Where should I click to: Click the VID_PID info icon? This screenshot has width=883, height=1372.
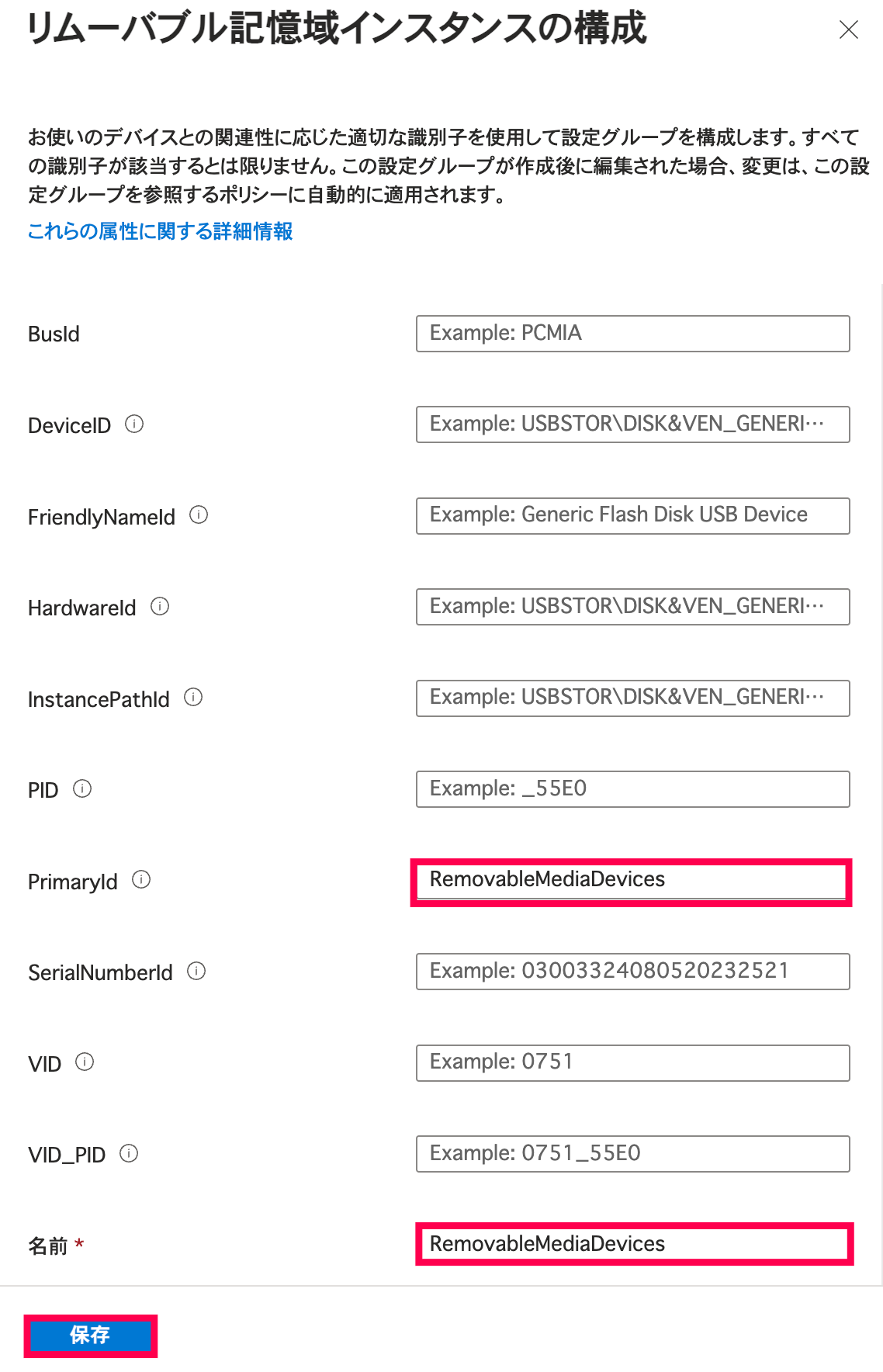click(x=129, y=1154)
